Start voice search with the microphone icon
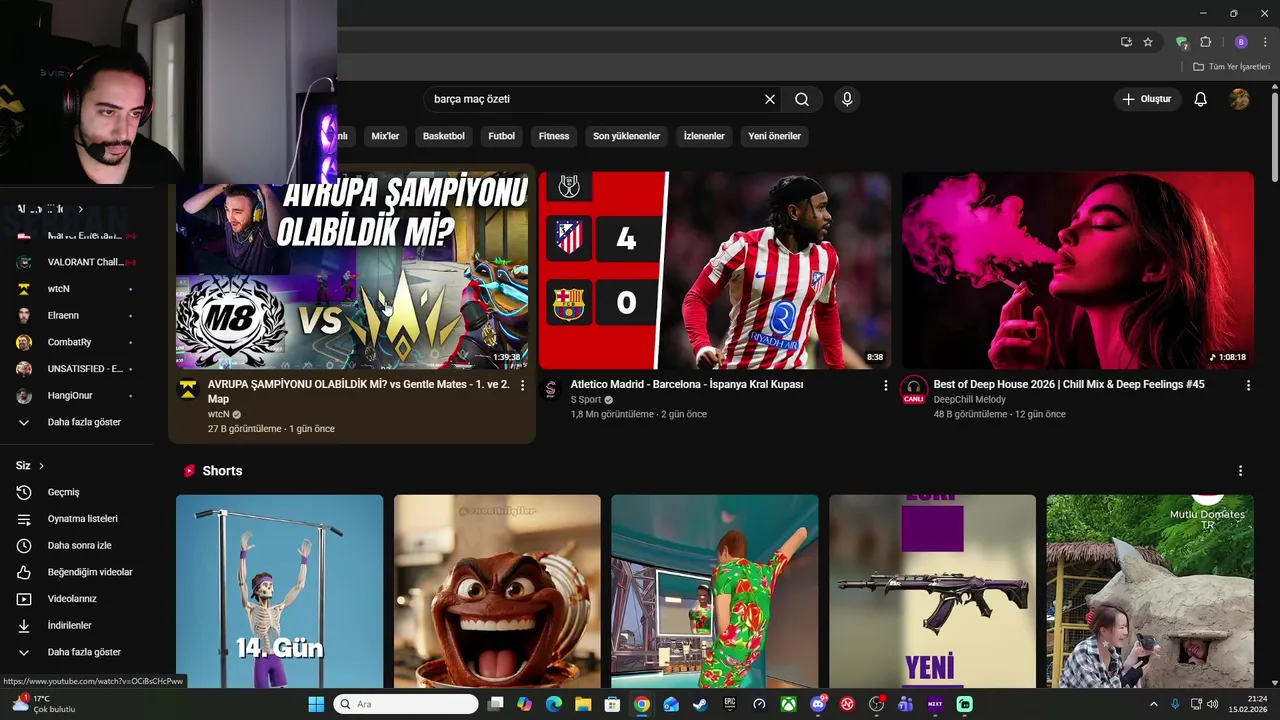This screenshot has width=1280, height=720. [847, 99]
